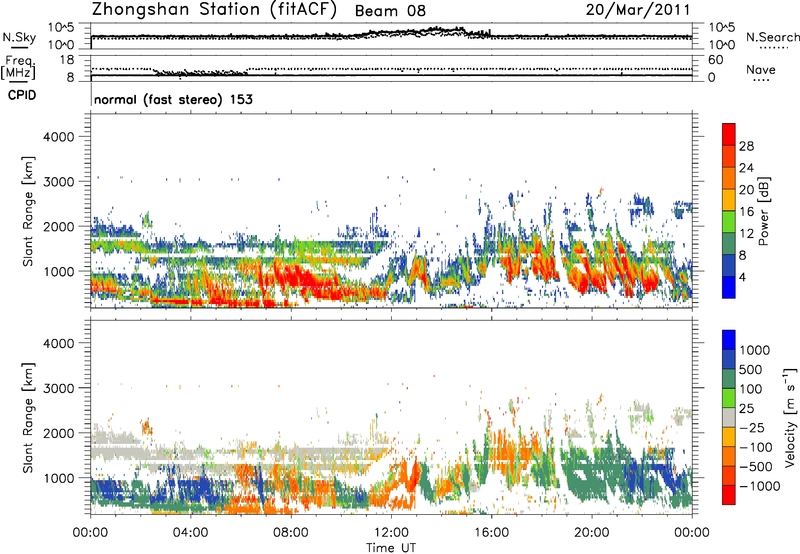Select the 'Freq. [MHz]' axis label
The width and height of the screenshot is (800, 554).
[x=18, y=68]
